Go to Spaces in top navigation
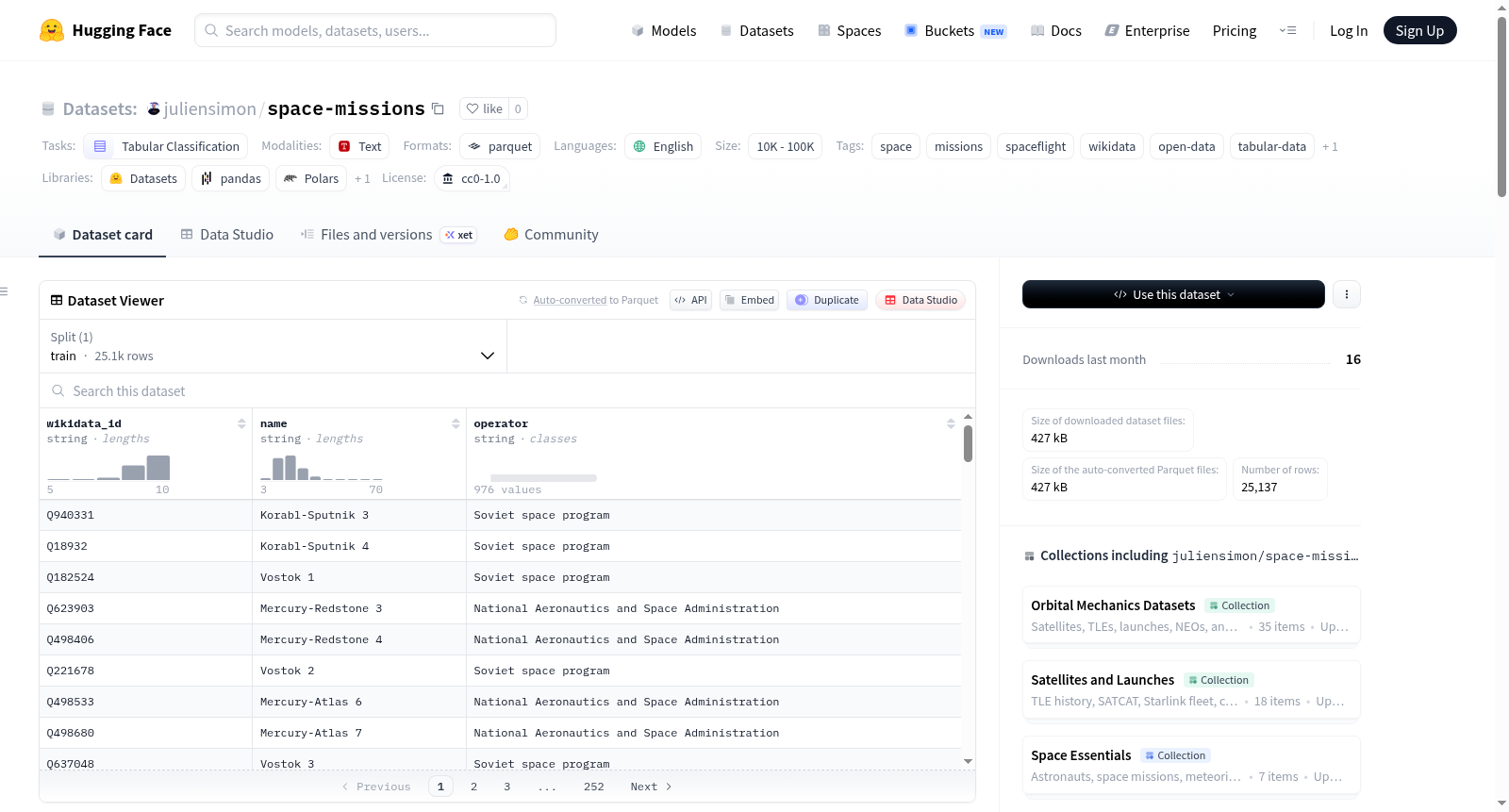1509x812 pixels. pyautogui.click(x=849, y=30)
